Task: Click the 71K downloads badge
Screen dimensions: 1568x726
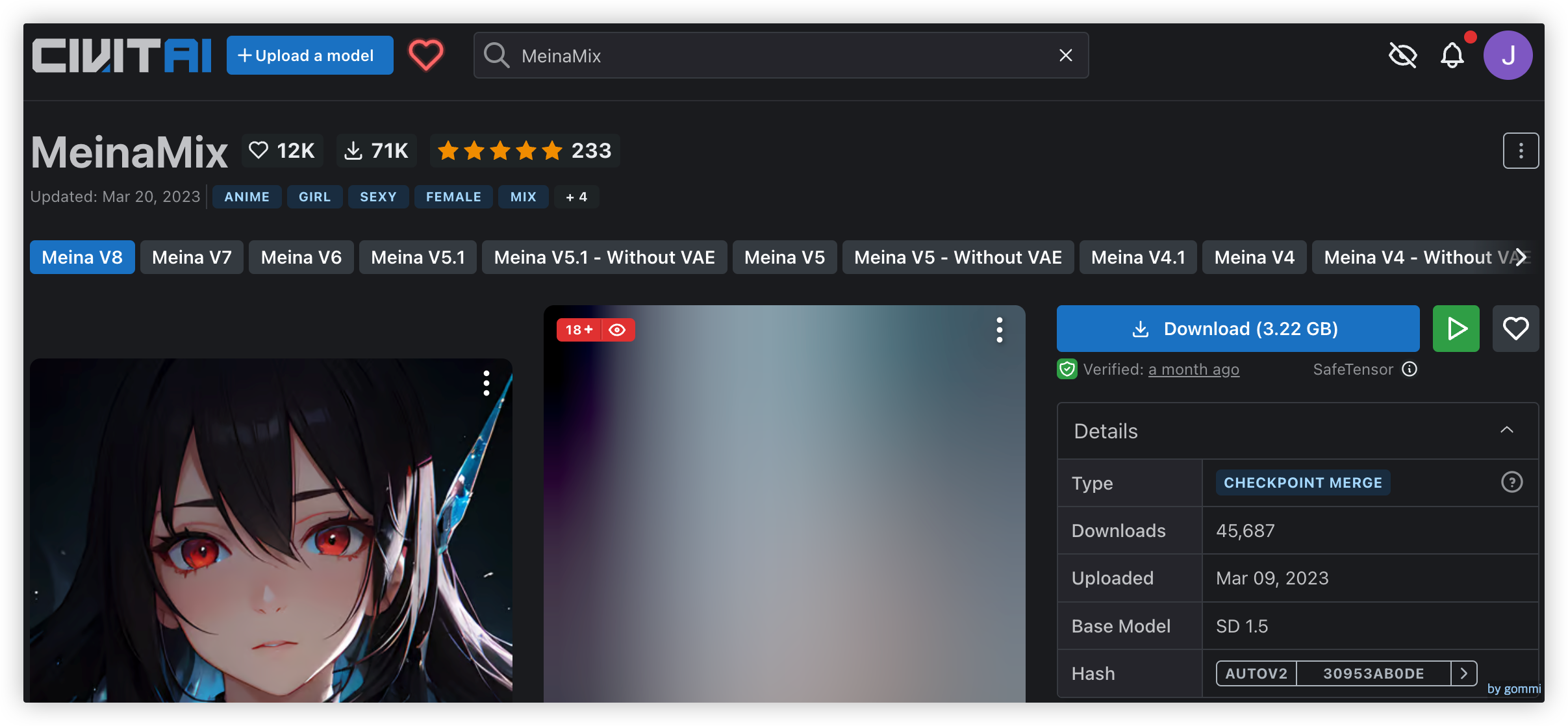Action: coord(376,151)
